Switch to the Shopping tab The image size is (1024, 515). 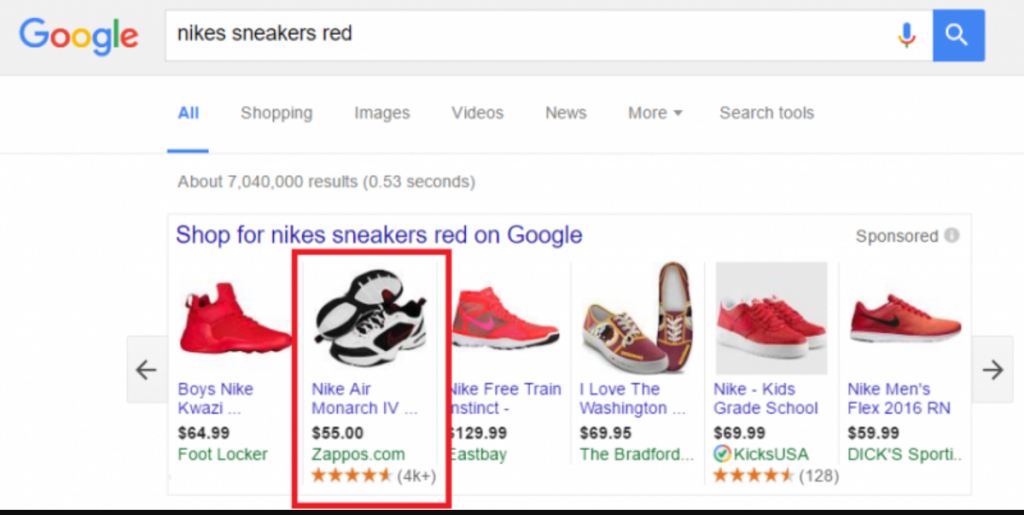click(x=276, y=113)
